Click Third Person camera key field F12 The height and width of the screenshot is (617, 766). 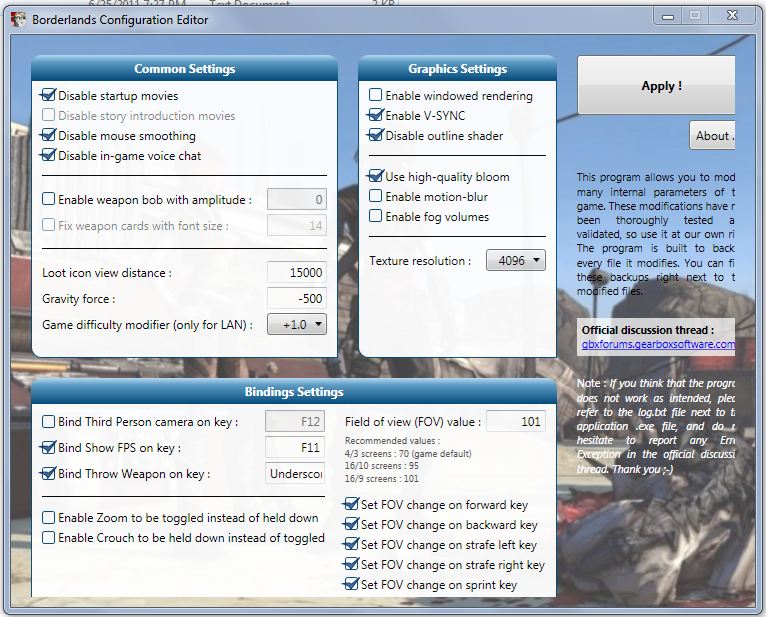pos(295,421)
